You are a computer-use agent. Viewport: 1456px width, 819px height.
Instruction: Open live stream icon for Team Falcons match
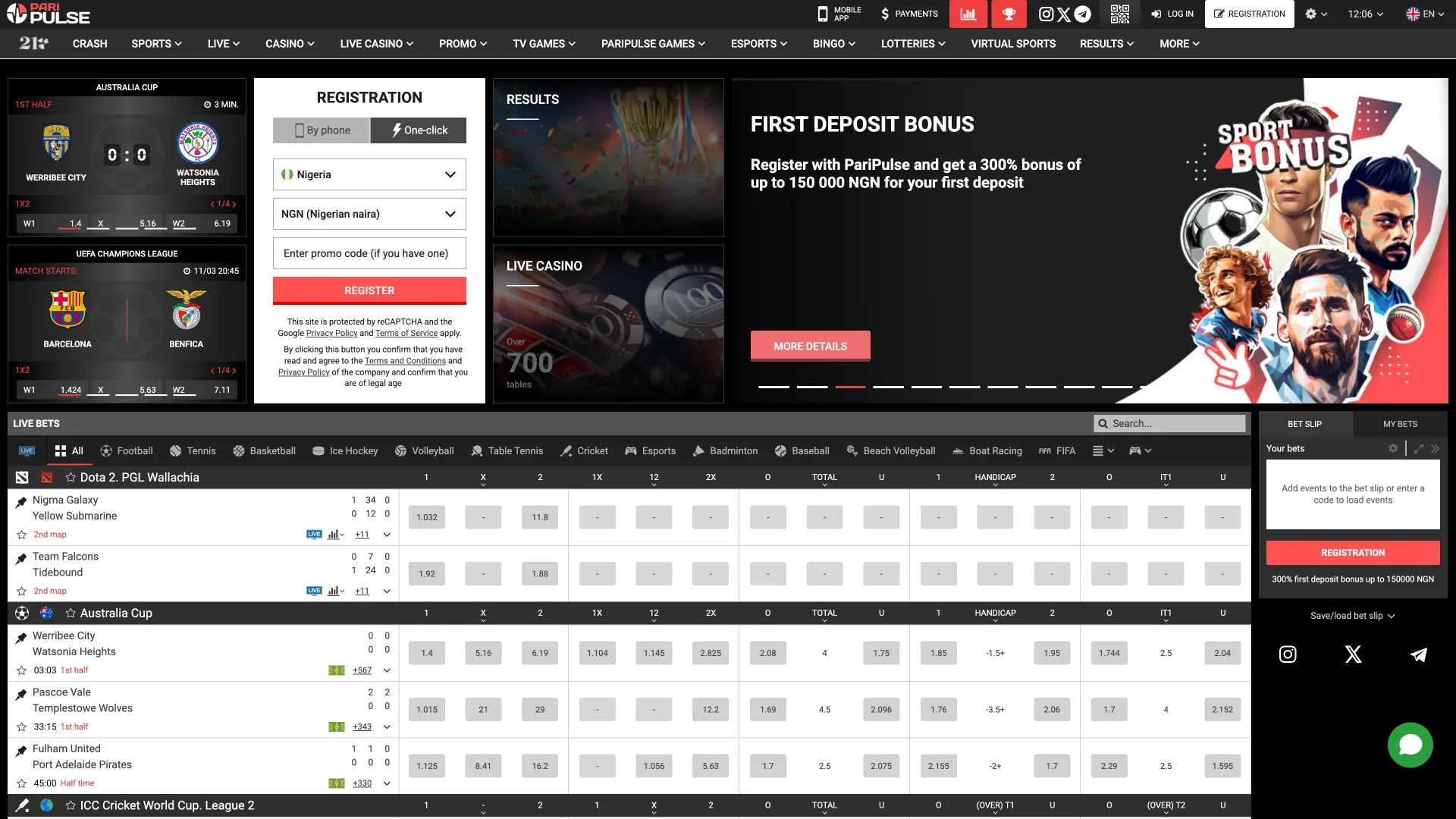coord(314,591)
